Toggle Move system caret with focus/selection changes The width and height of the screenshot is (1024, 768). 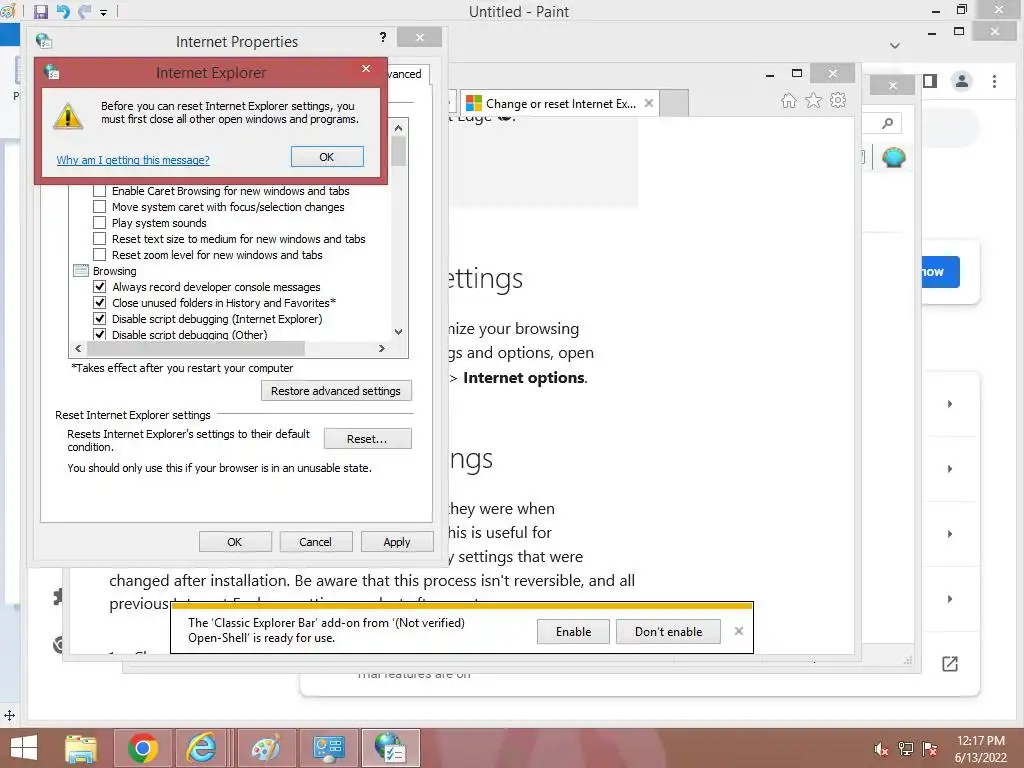click(x=99, y=206)
